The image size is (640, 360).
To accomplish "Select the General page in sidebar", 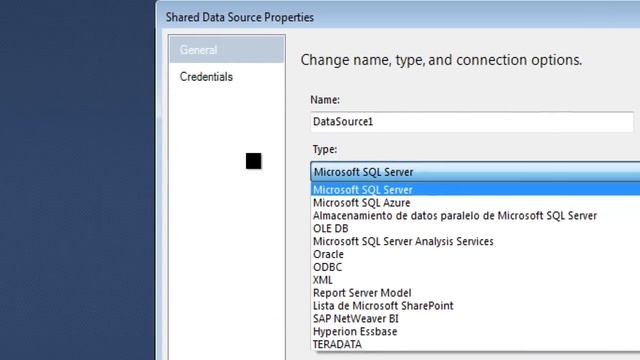I will coord(227,50).
